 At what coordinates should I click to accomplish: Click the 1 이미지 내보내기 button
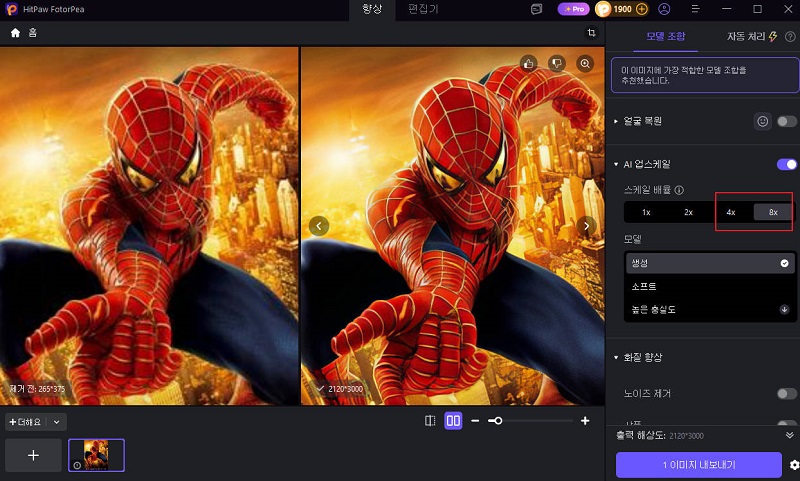point(698,465)
